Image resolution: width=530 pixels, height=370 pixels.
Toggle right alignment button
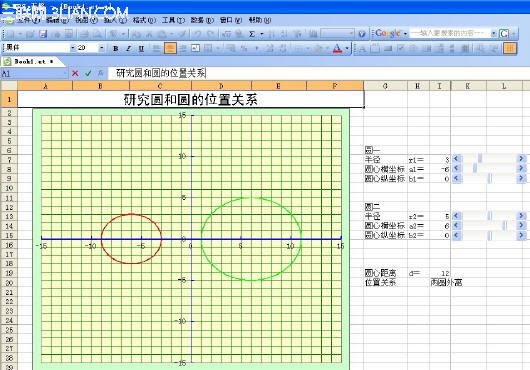tap(183, 48)
